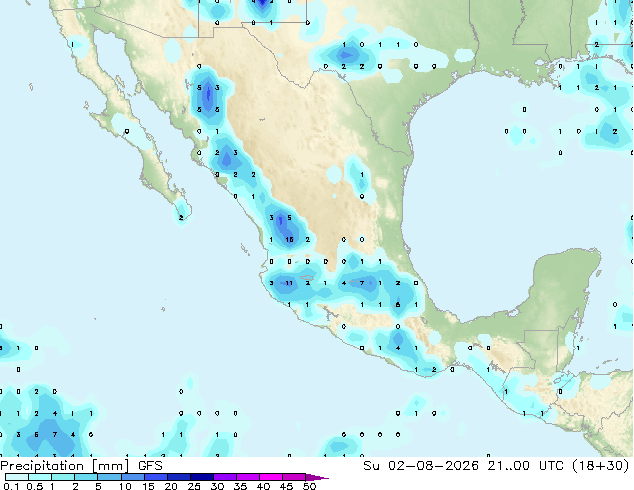This screenshot has width=634, height=490.
Task: Click the 'Precipitation [mm]' title text
Action: (65, 466)
